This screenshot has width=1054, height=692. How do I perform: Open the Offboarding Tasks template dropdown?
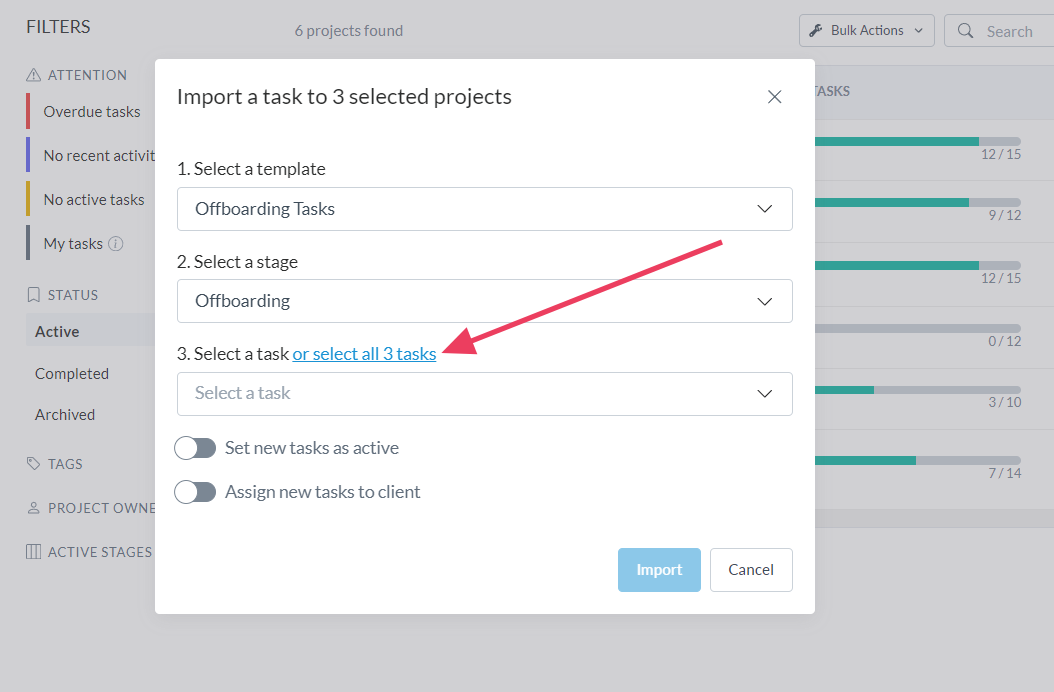pyautogui.click(x=484, y=209)
